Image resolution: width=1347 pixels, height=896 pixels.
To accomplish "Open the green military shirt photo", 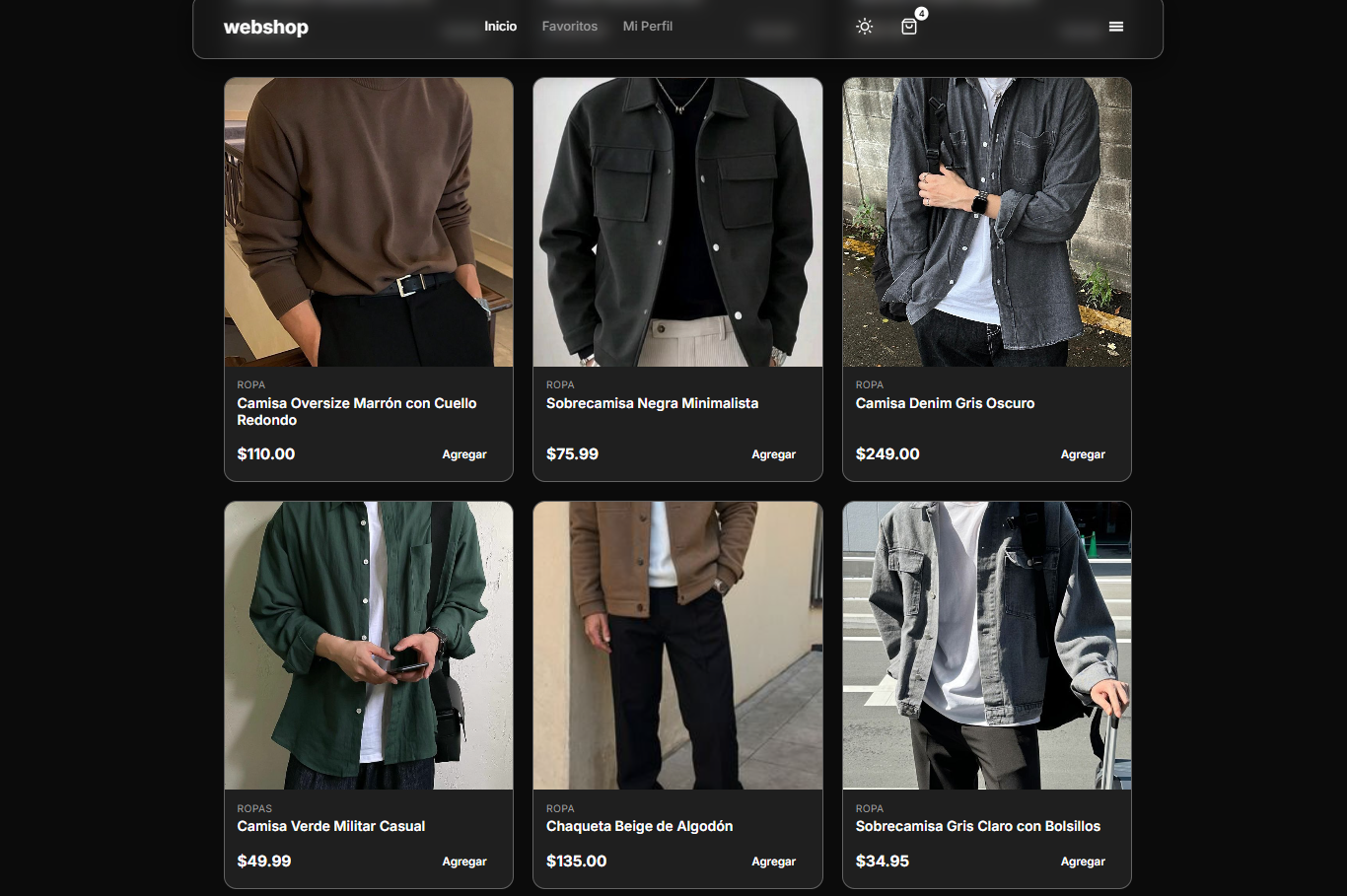I will tap(369, 646).
